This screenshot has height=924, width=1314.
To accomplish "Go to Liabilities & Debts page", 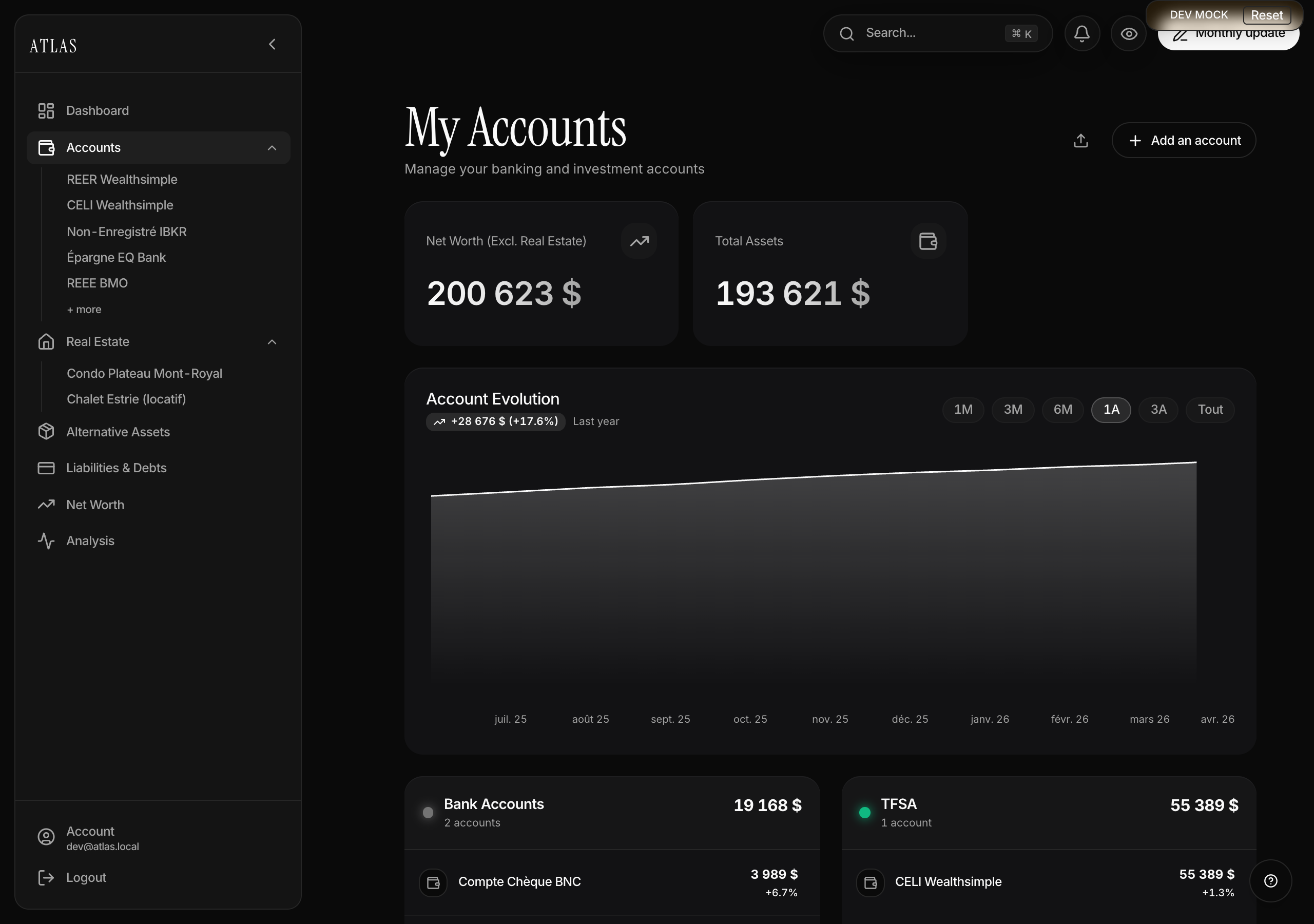I will pos(158,468).
